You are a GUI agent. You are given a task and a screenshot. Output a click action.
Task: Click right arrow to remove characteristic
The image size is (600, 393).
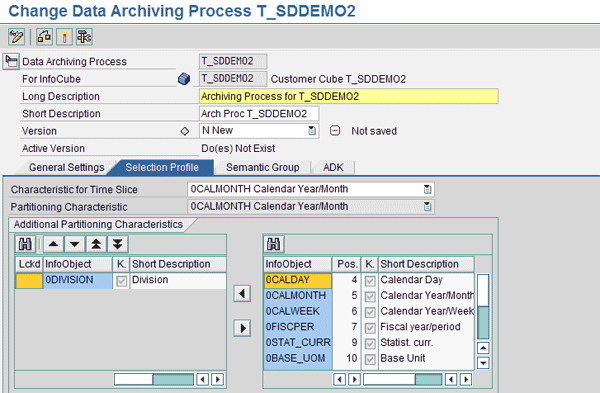coord(242,328)
